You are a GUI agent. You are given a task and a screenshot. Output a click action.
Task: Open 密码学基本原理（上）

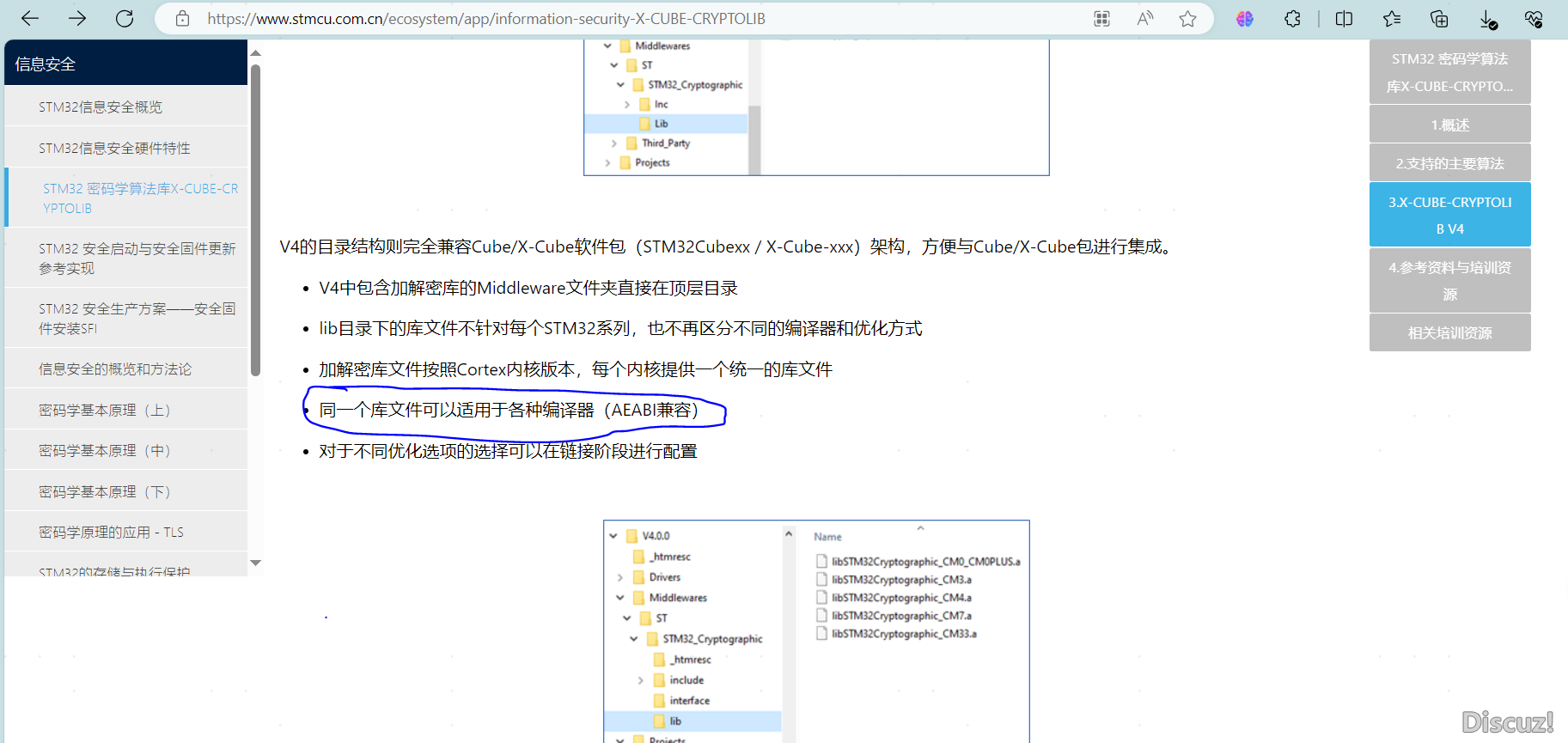pos(126,410)
